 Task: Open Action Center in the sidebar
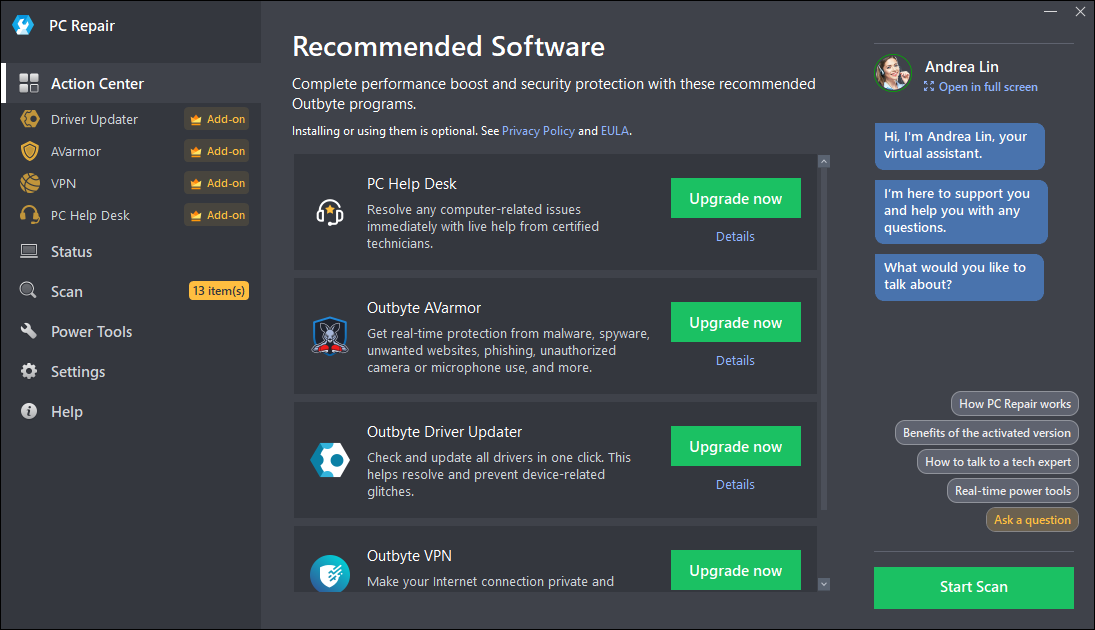(132, 83)
